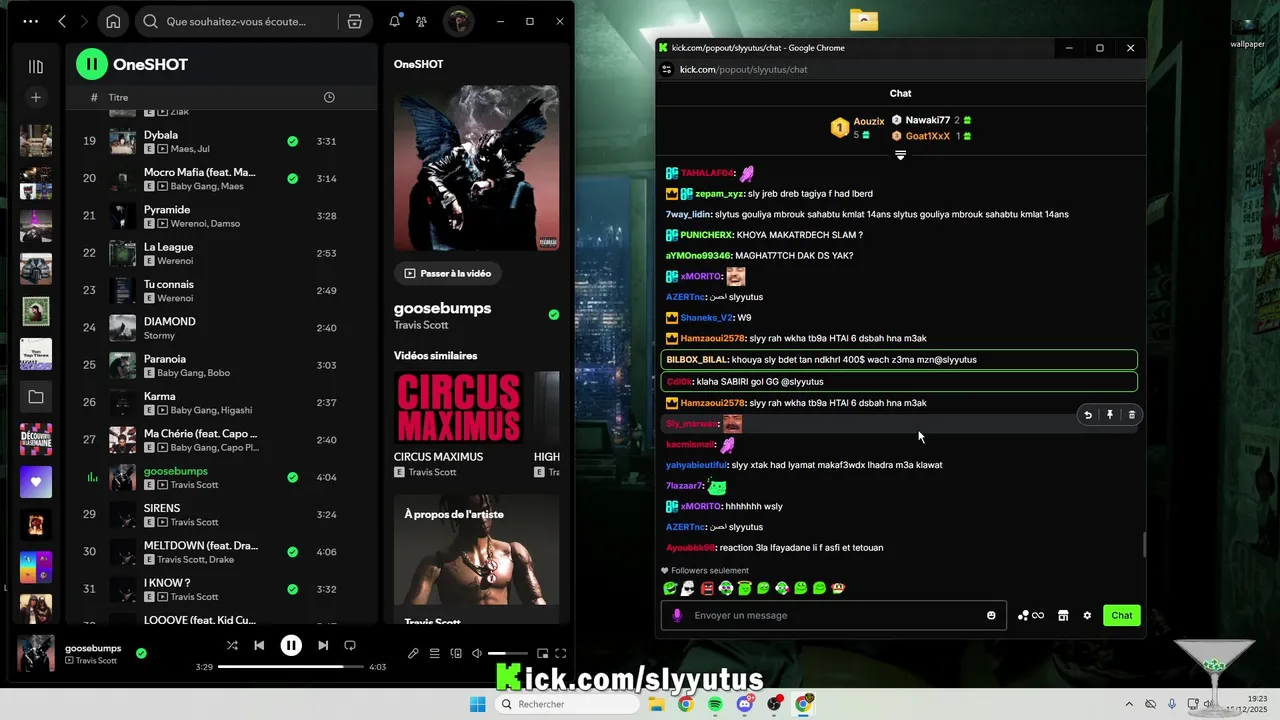Select track 24 DIAMOND
The image size is (1280, 720).
click(x=221, y=328)
